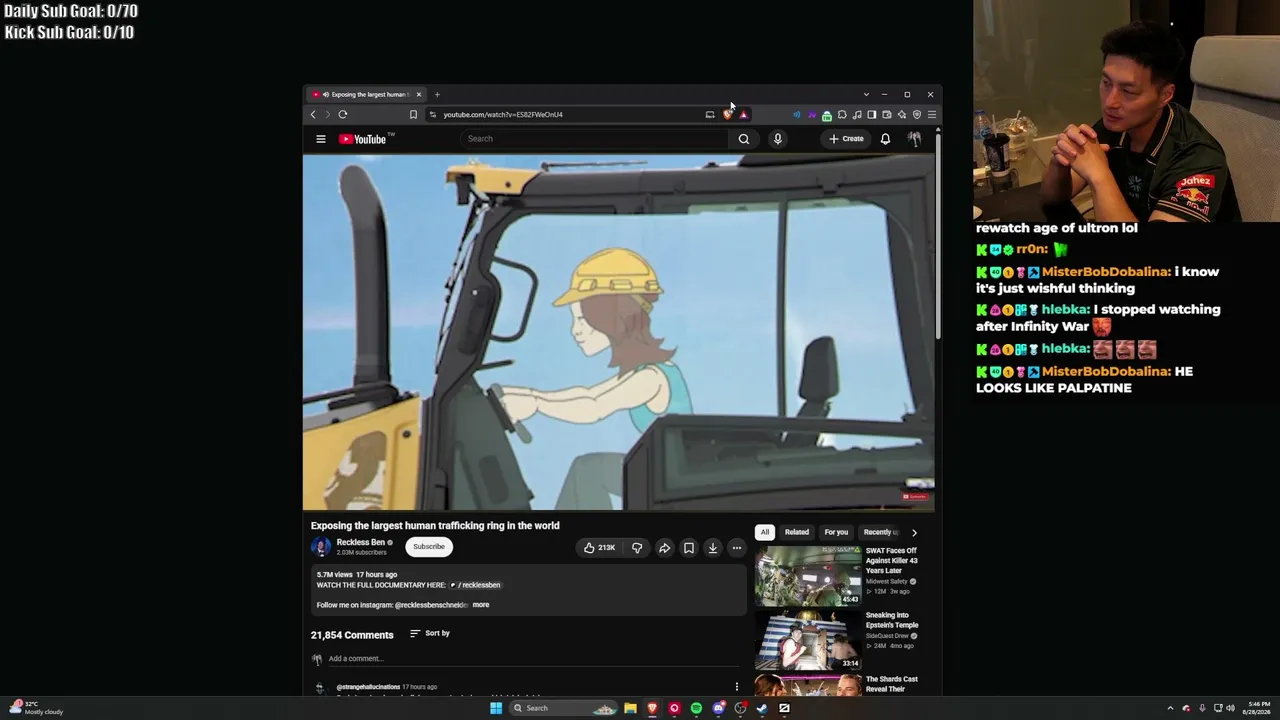Image resolution: width=1280 pixels, height=720 pixels.
Task: Open Steam from the taskbar
Action: coord(762,708)
